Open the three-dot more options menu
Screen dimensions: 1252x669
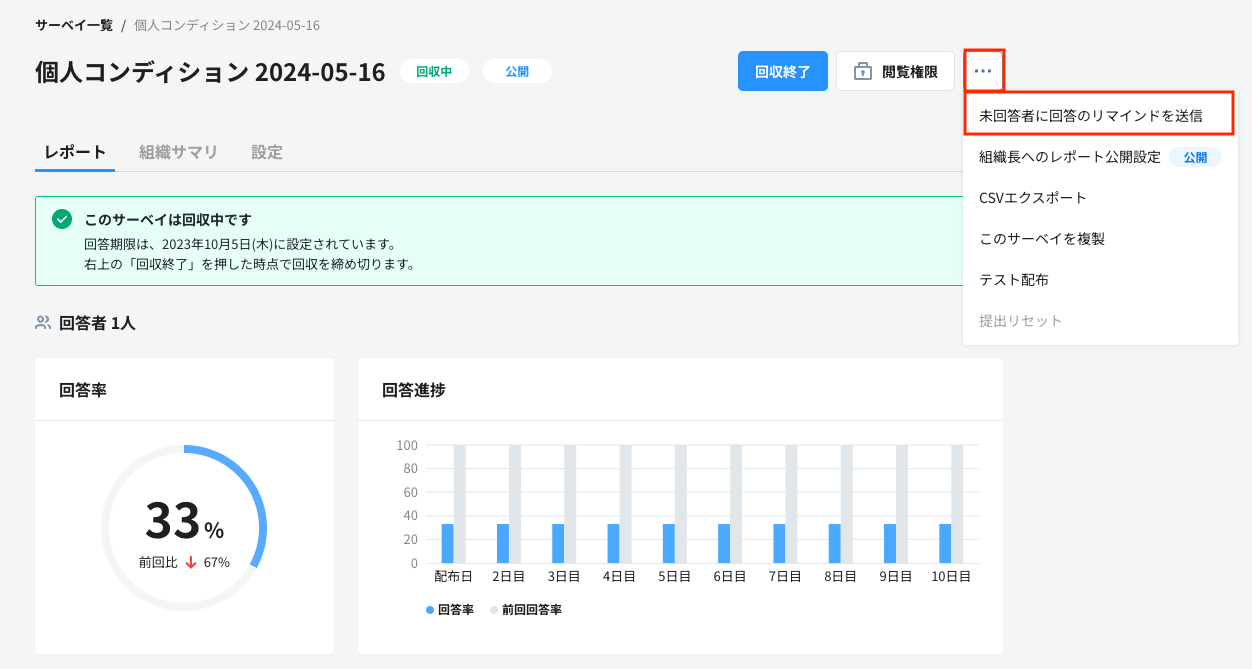pos(983,71)
